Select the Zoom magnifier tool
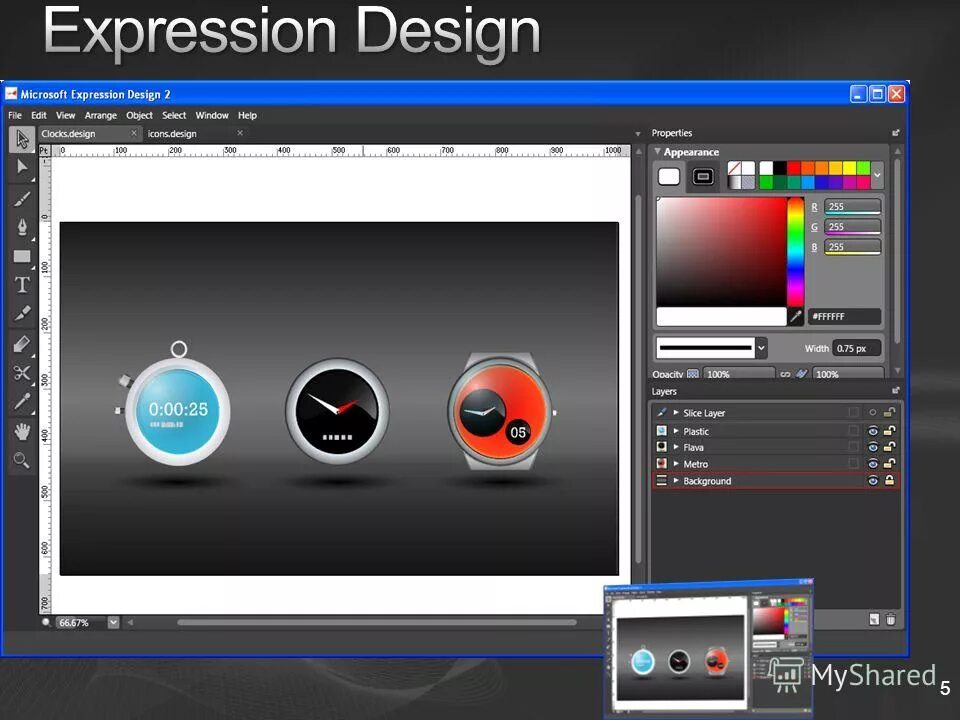The image size is (960, 720). click(22, 460)
